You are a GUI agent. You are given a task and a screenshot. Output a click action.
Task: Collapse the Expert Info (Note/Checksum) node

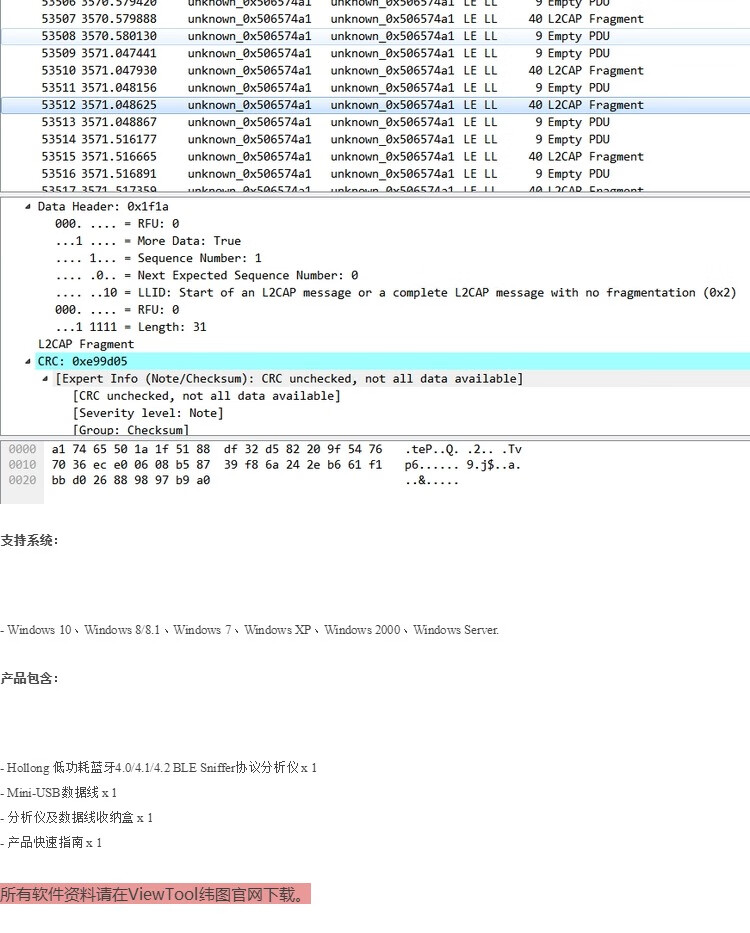click(x=45, y=379)
